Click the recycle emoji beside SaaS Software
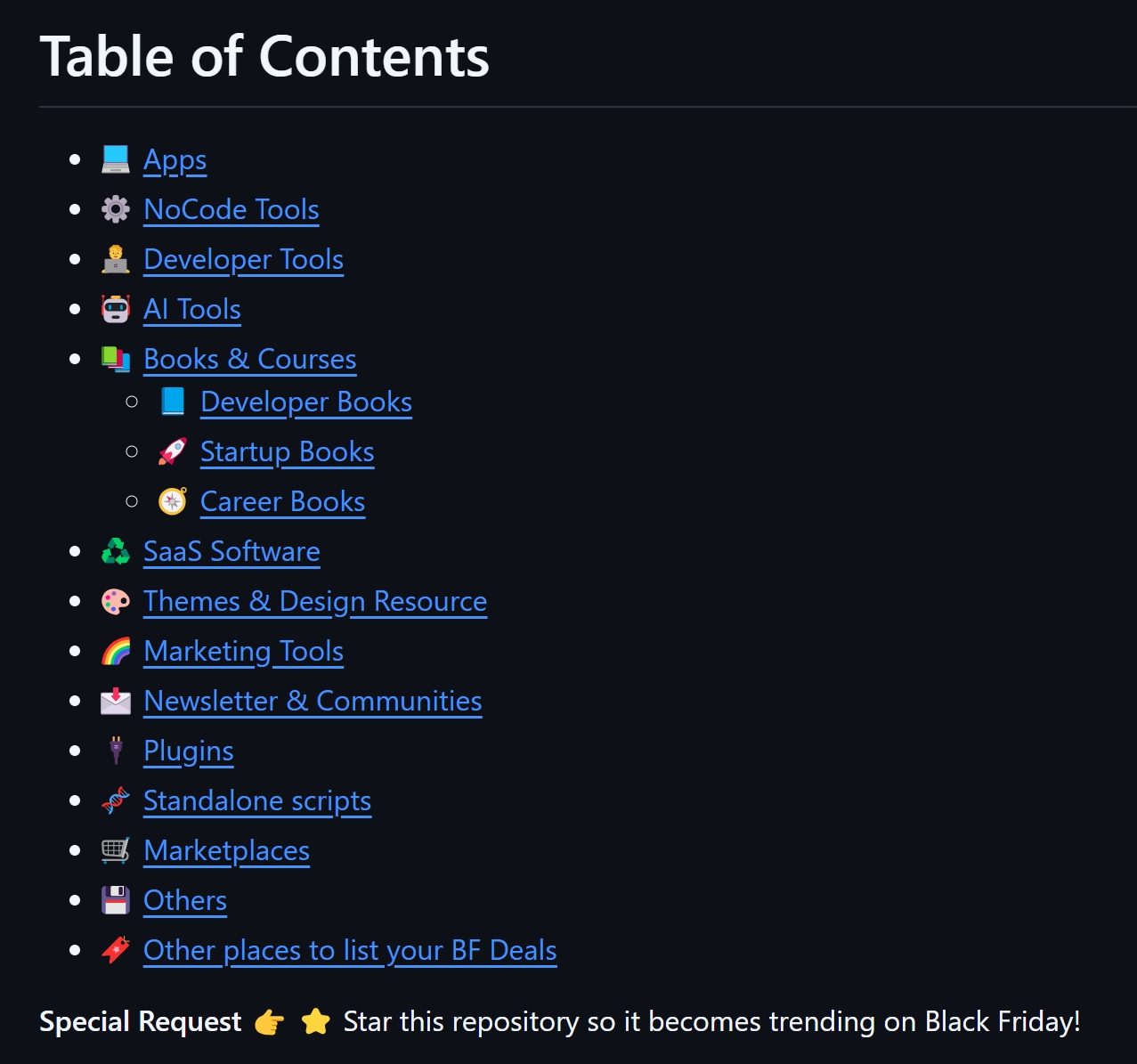 pyautogui.click(x=116, y=552)
